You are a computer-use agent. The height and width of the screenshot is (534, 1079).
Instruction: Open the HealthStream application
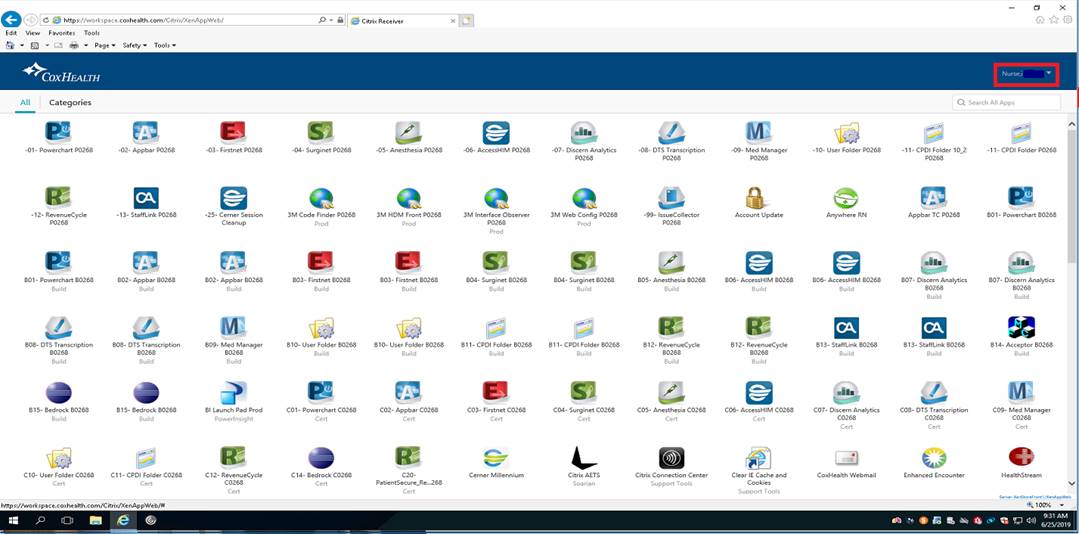click(x=1021, y=458)
